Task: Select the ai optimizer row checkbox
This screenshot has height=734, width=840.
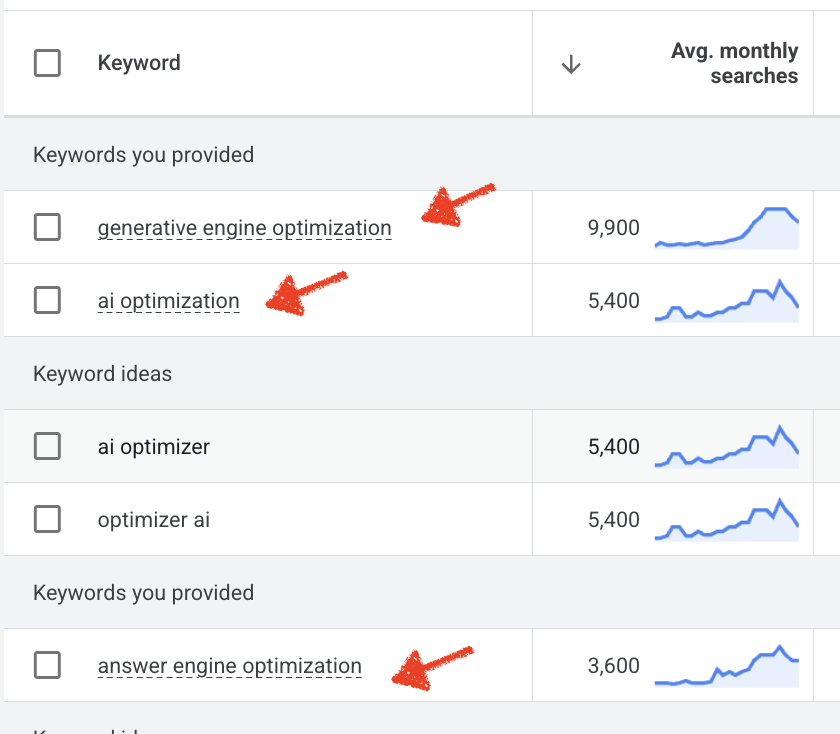Action: coord(47,446)
